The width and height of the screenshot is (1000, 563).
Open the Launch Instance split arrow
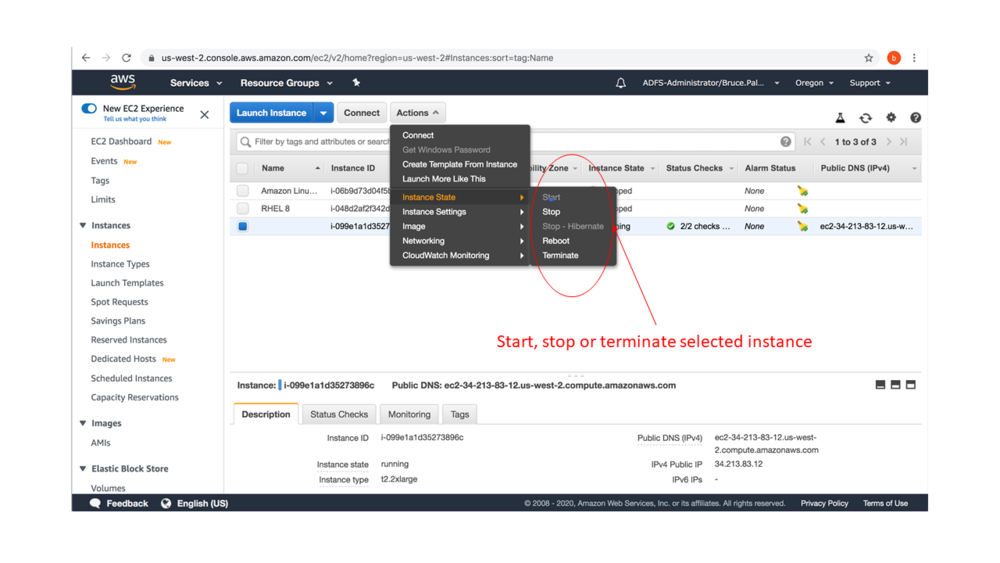click(x=323, y=113)
